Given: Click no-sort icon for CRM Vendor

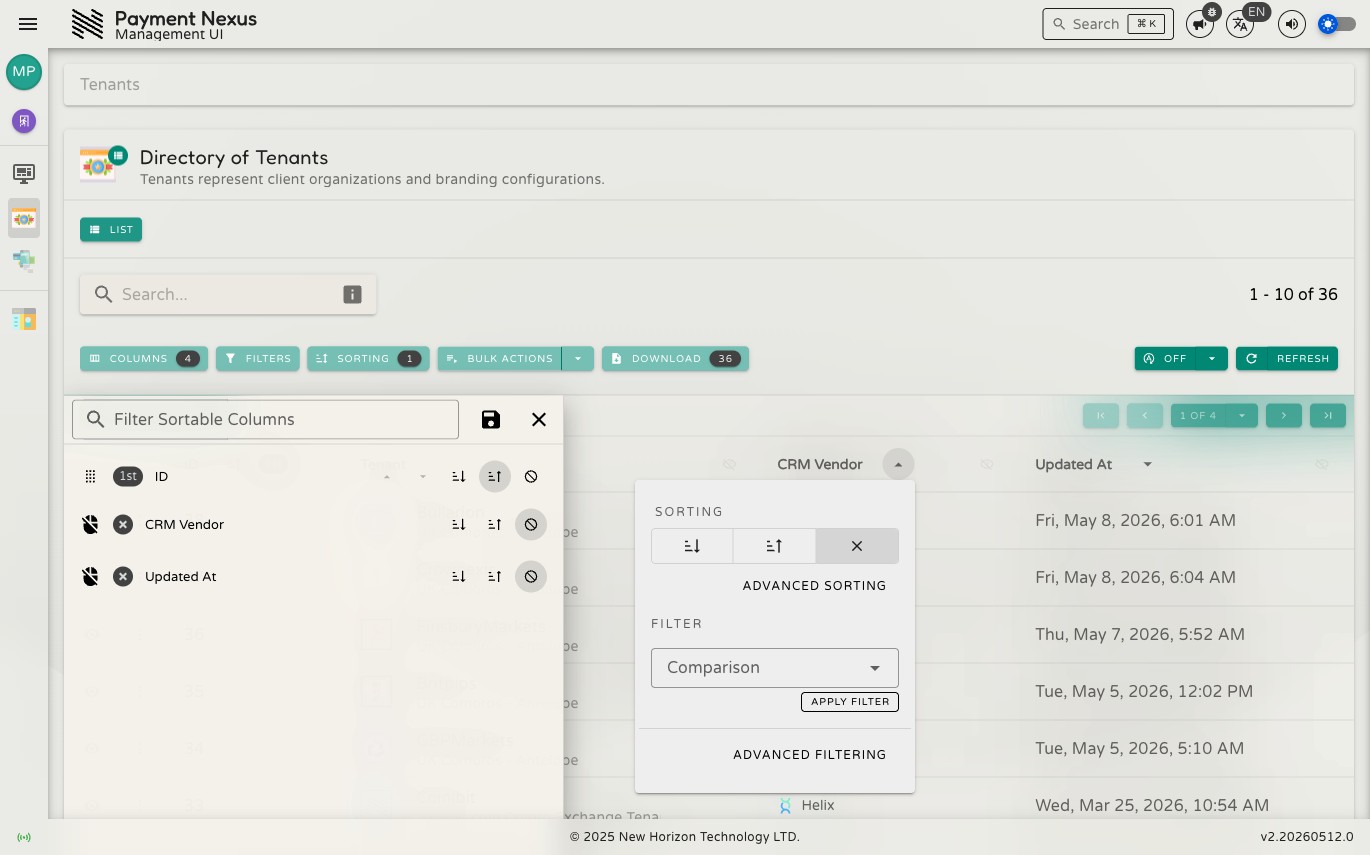Looking at the screenshot, I should pyautogui.click(x=531, y=524).
